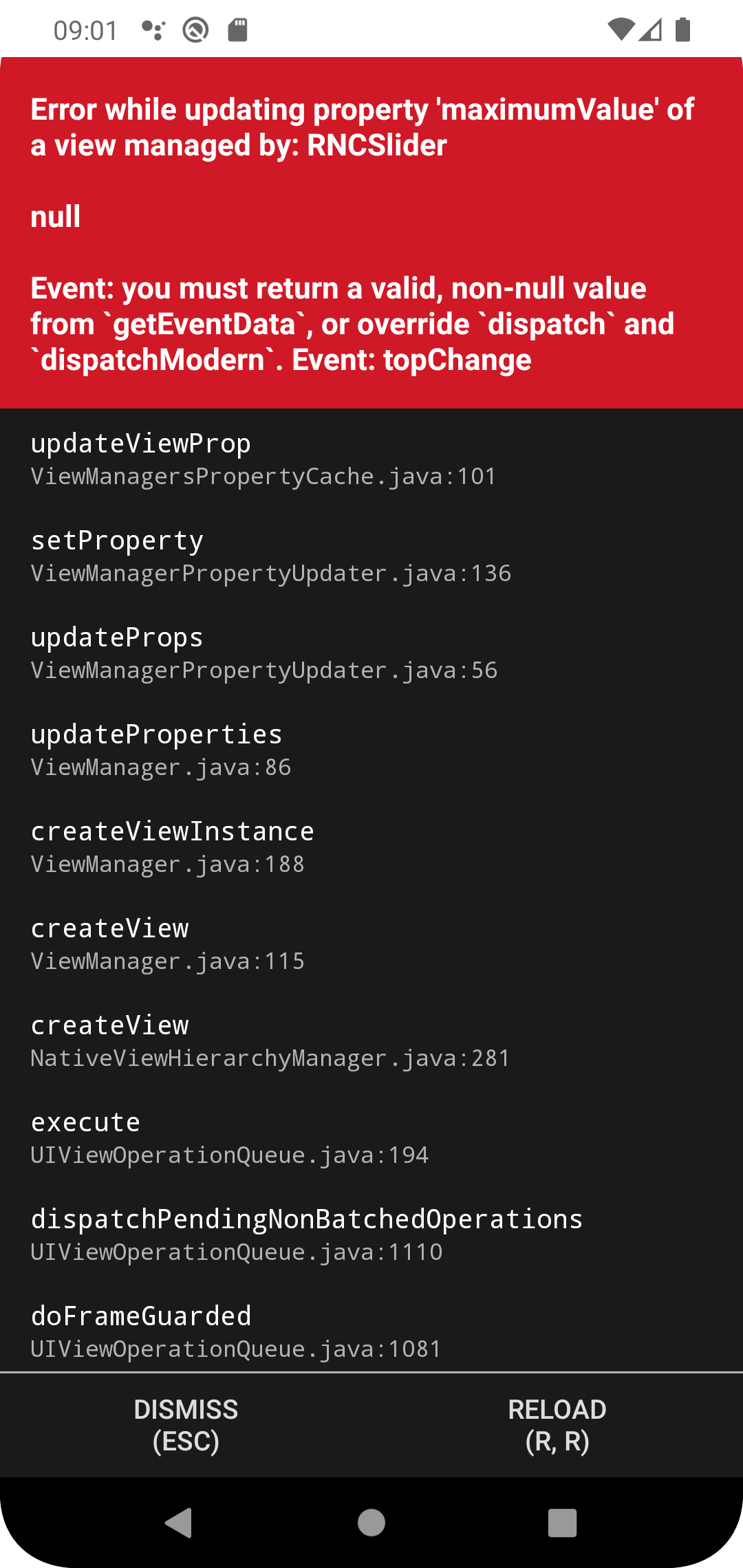Open updateProps in ViewManagerPropertyUpdater
The height and width of the screenshot is (1568, 743).
click(x=265, y=652)
